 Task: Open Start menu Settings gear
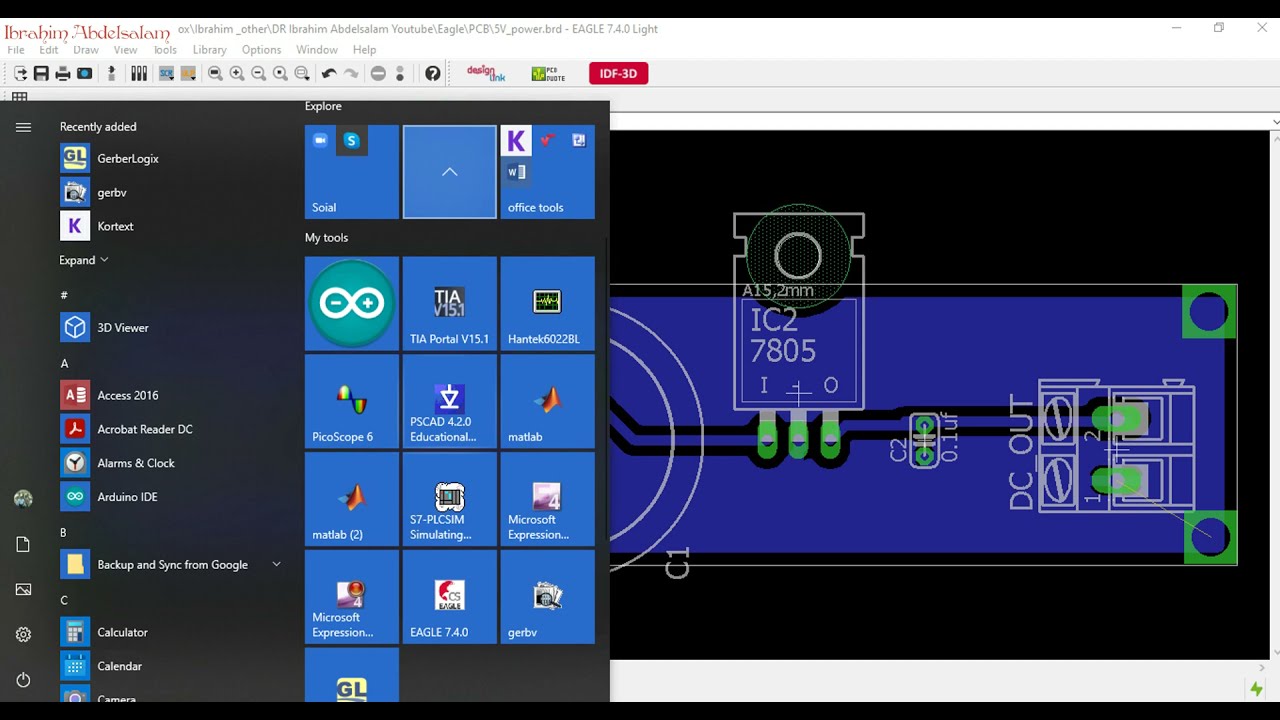[23, 634]
